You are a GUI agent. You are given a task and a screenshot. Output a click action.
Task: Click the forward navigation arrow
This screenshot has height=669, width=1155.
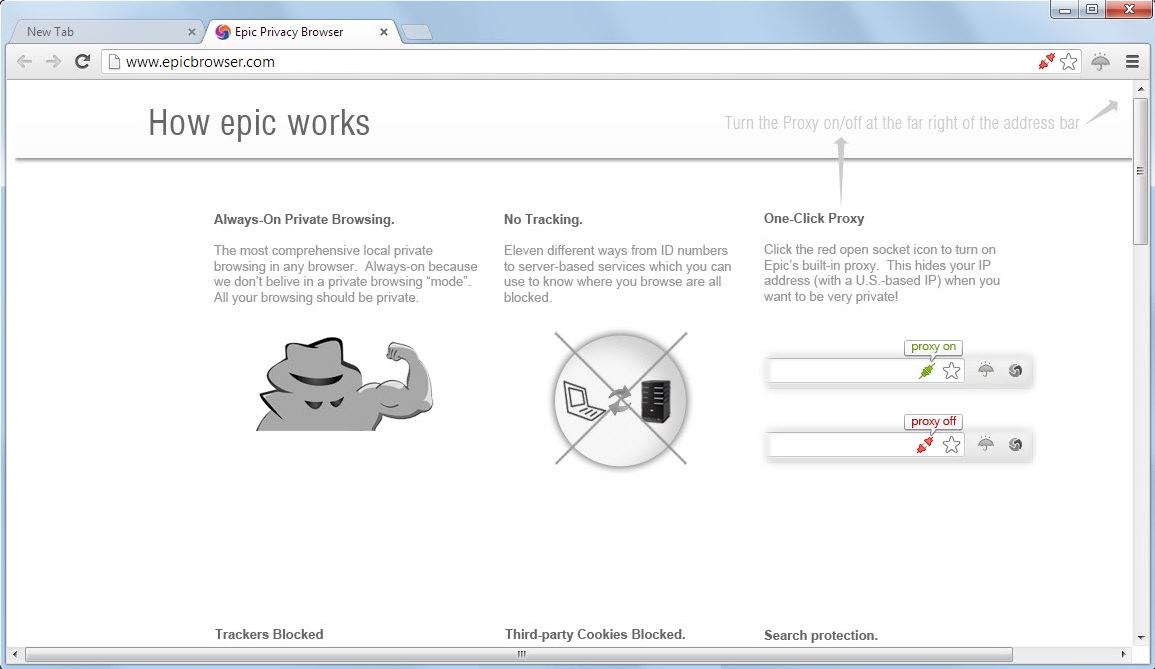pos(53,61)
